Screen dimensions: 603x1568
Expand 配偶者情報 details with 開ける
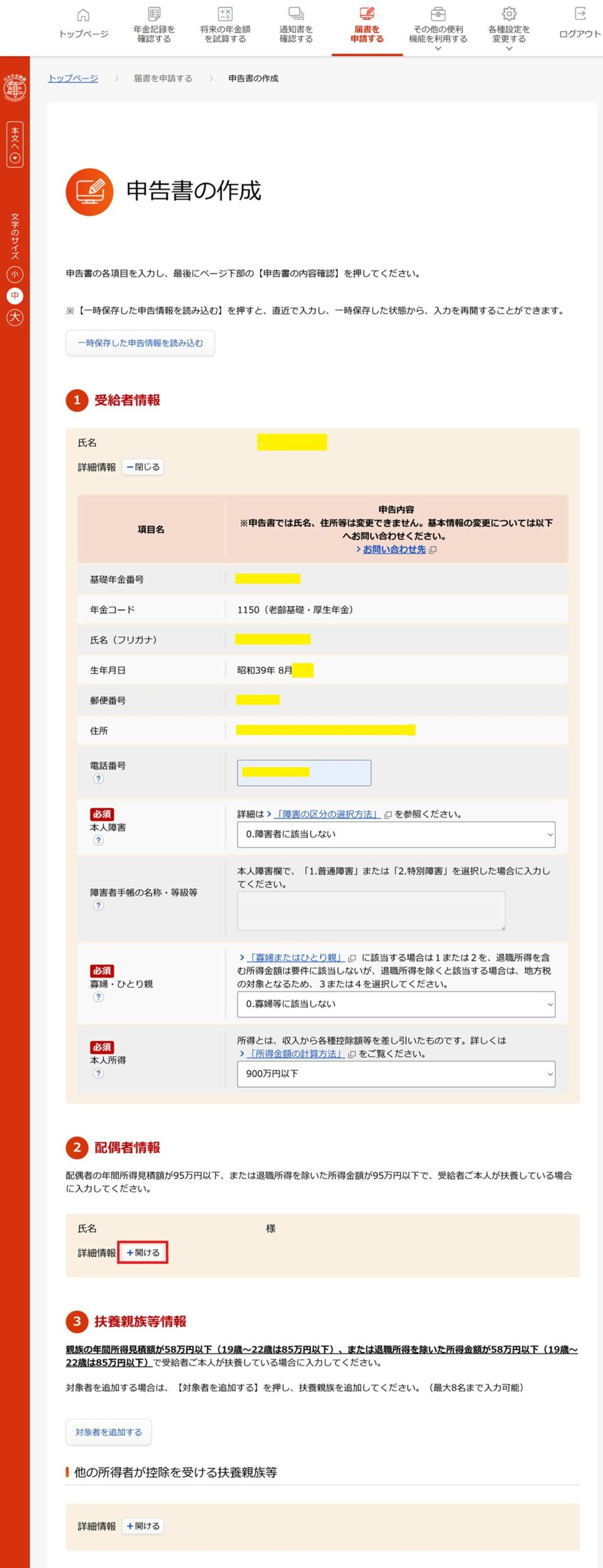[x=143, y=1253]
